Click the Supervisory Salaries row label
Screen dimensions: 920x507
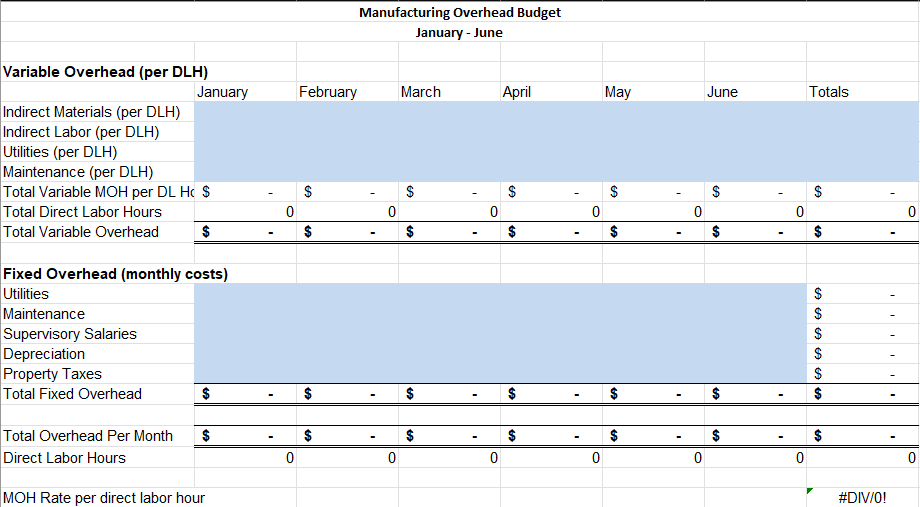coord(70,334)
